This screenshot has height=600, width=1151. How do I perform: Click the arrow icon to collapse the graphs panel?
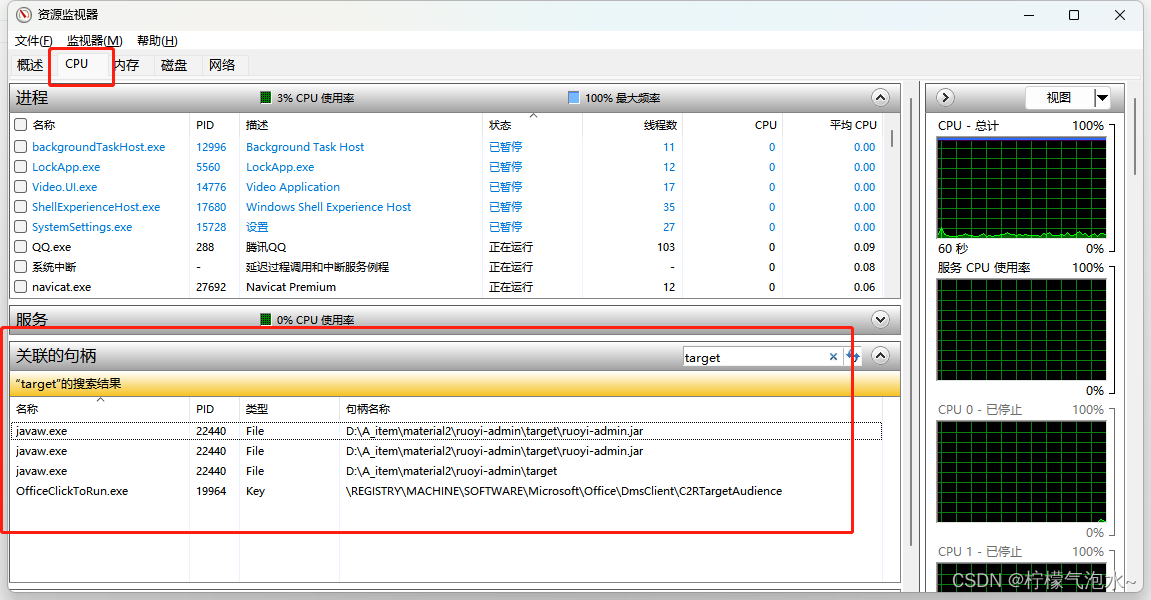[944, 97]
